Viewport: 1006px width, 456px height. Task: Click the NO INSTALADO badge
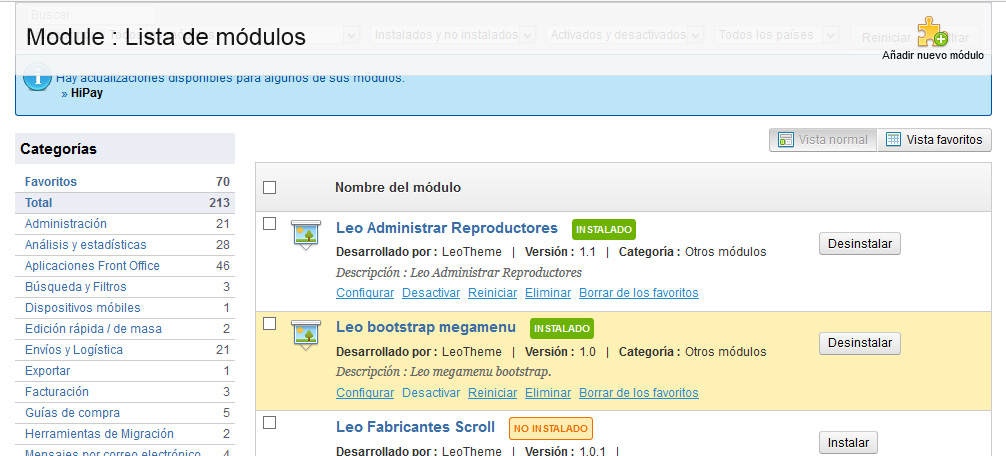point(551,428)
